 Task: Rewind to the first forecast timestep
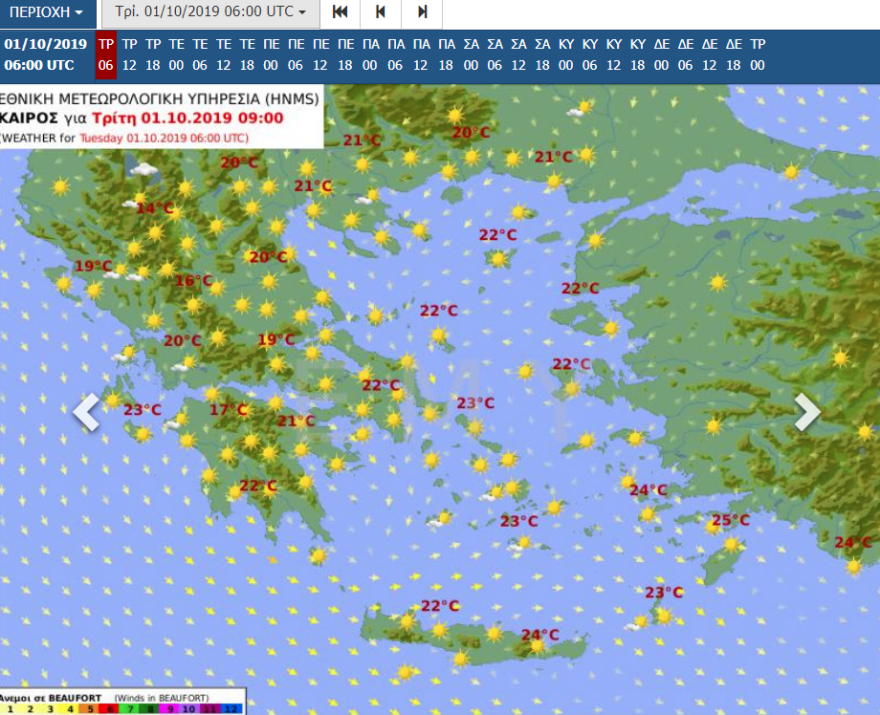340,14
